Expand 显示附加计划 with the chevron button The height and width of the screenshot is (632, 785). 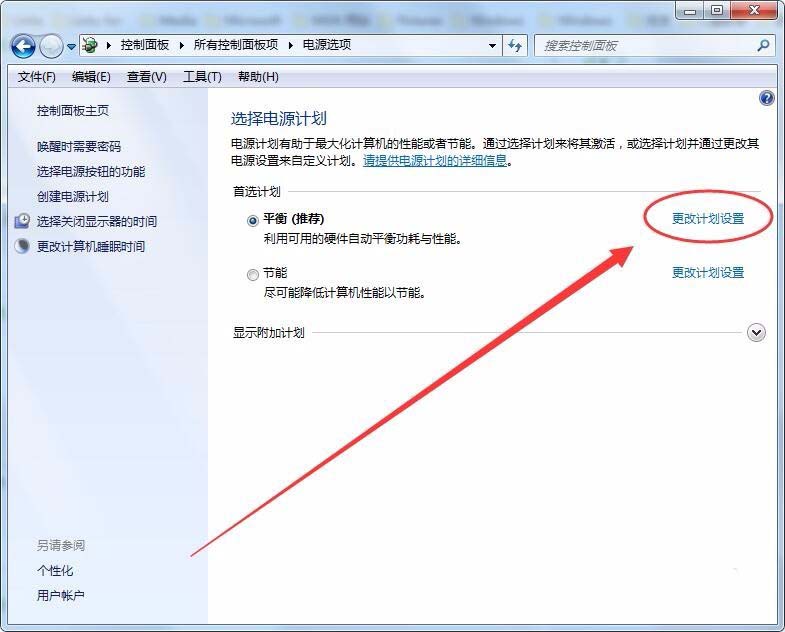tap(756, 333)
